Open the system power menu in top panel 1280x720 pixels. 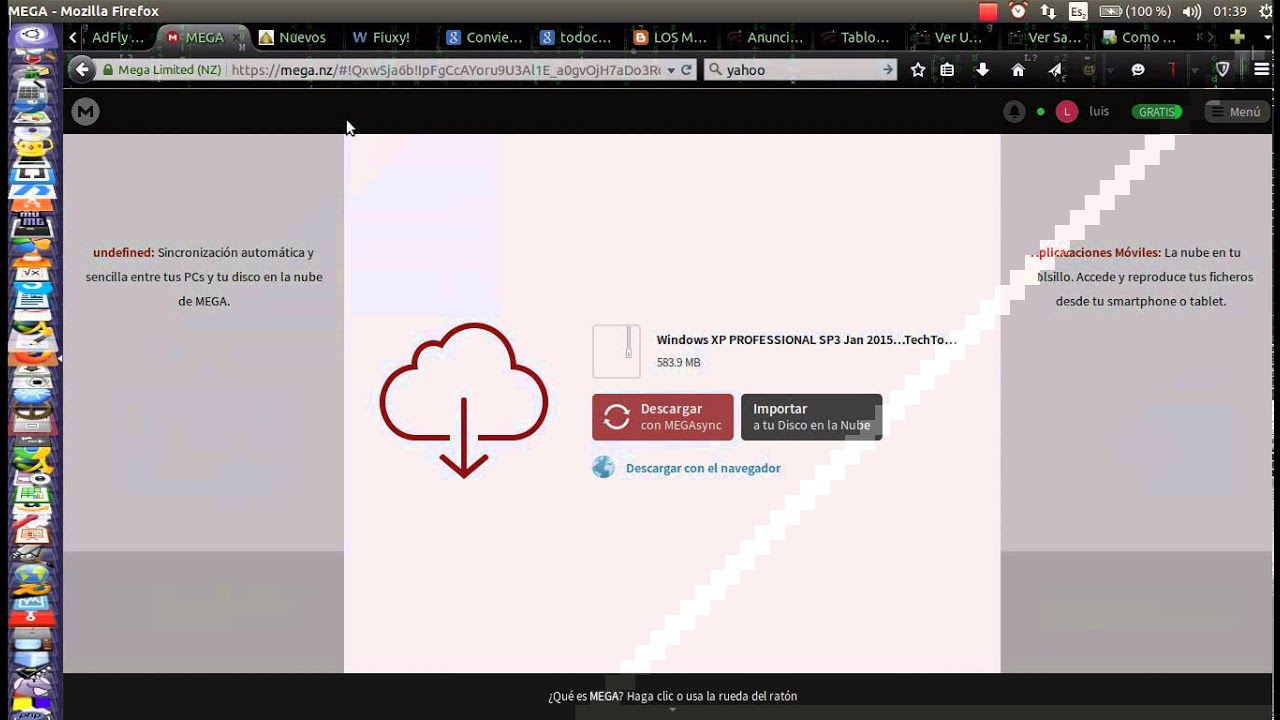pyautogui.click(x=1266, y=11)
